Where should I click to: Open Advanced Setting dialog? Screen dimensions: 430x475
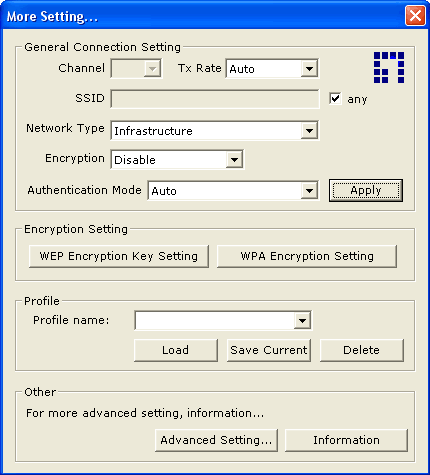tap(216, 440)
